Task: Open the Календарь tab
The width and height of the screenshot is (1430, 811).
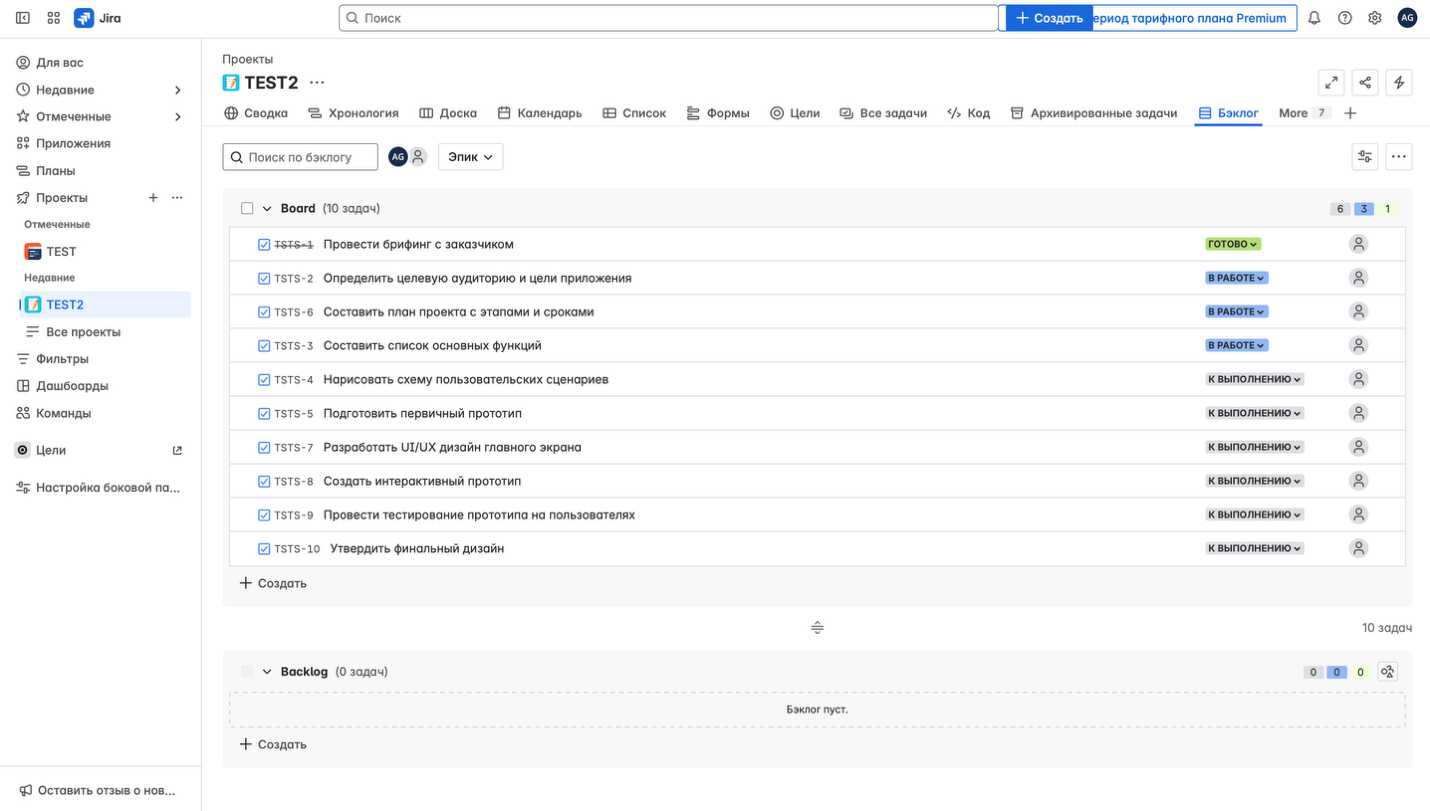Action: pyautogui.click(x=539, y=113)
